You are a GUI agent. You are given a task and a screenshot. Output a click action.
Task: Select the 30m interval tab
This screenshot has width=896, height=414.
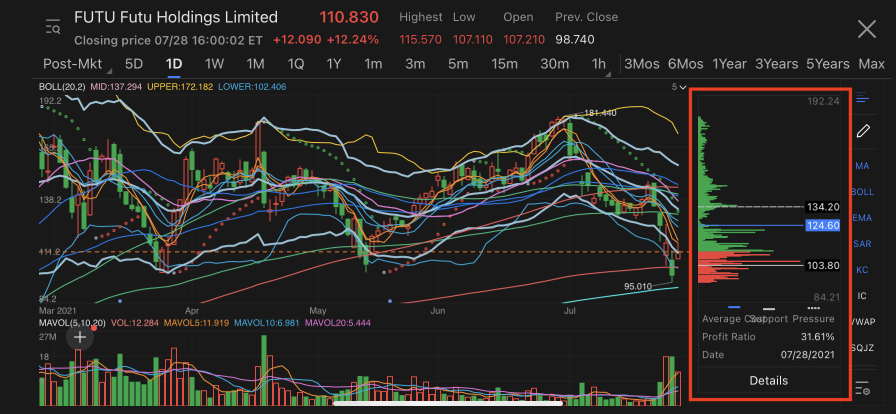554,64
